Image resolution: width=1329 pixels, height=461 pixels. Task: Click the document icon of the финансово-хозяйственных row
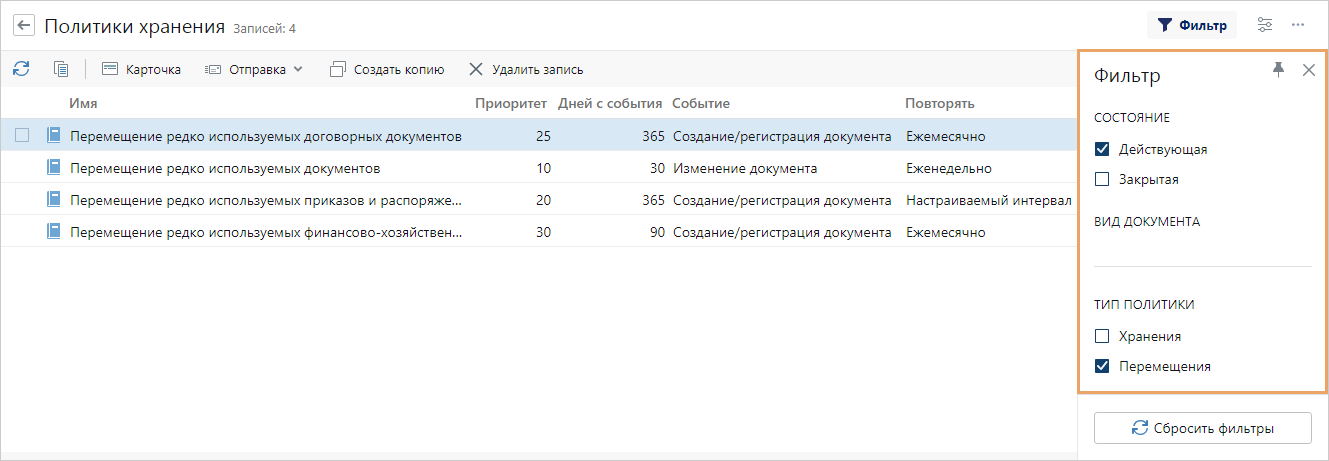tap(54, 232)
